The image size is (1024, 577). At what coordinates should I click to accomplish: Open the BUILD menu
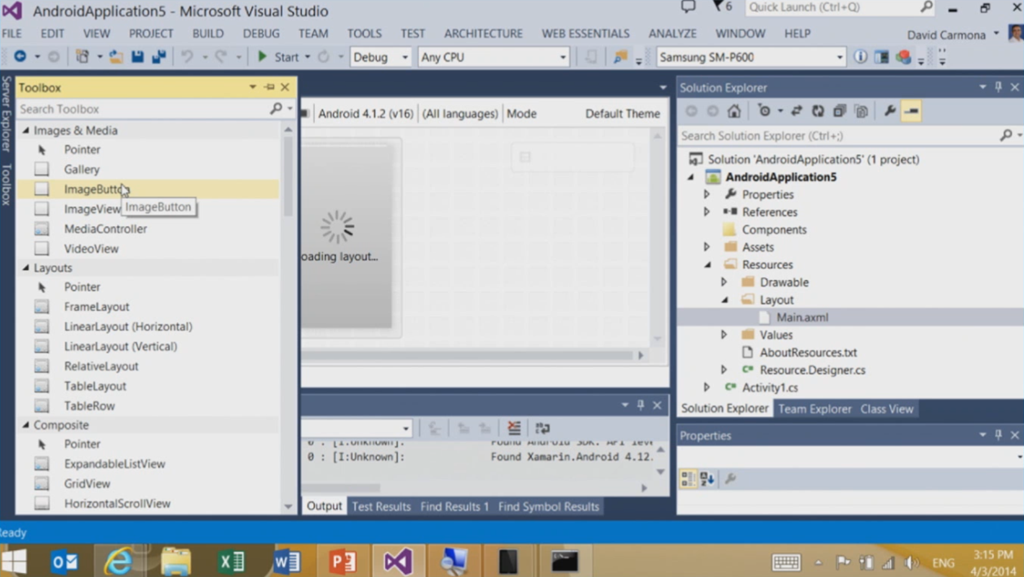tap(208, 33)
